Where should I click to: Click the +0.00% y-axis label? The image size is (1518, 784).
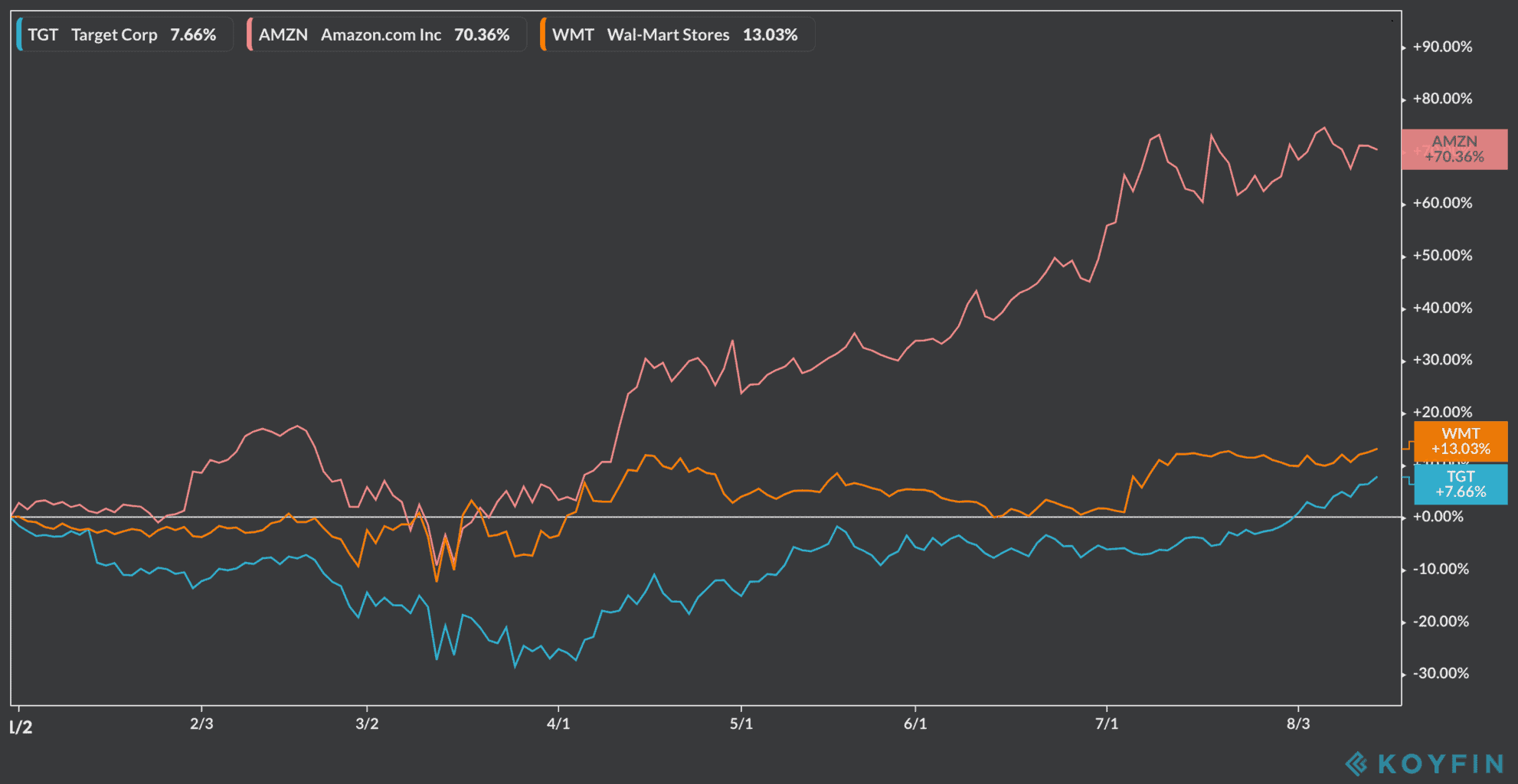(x=1438, y=517)
